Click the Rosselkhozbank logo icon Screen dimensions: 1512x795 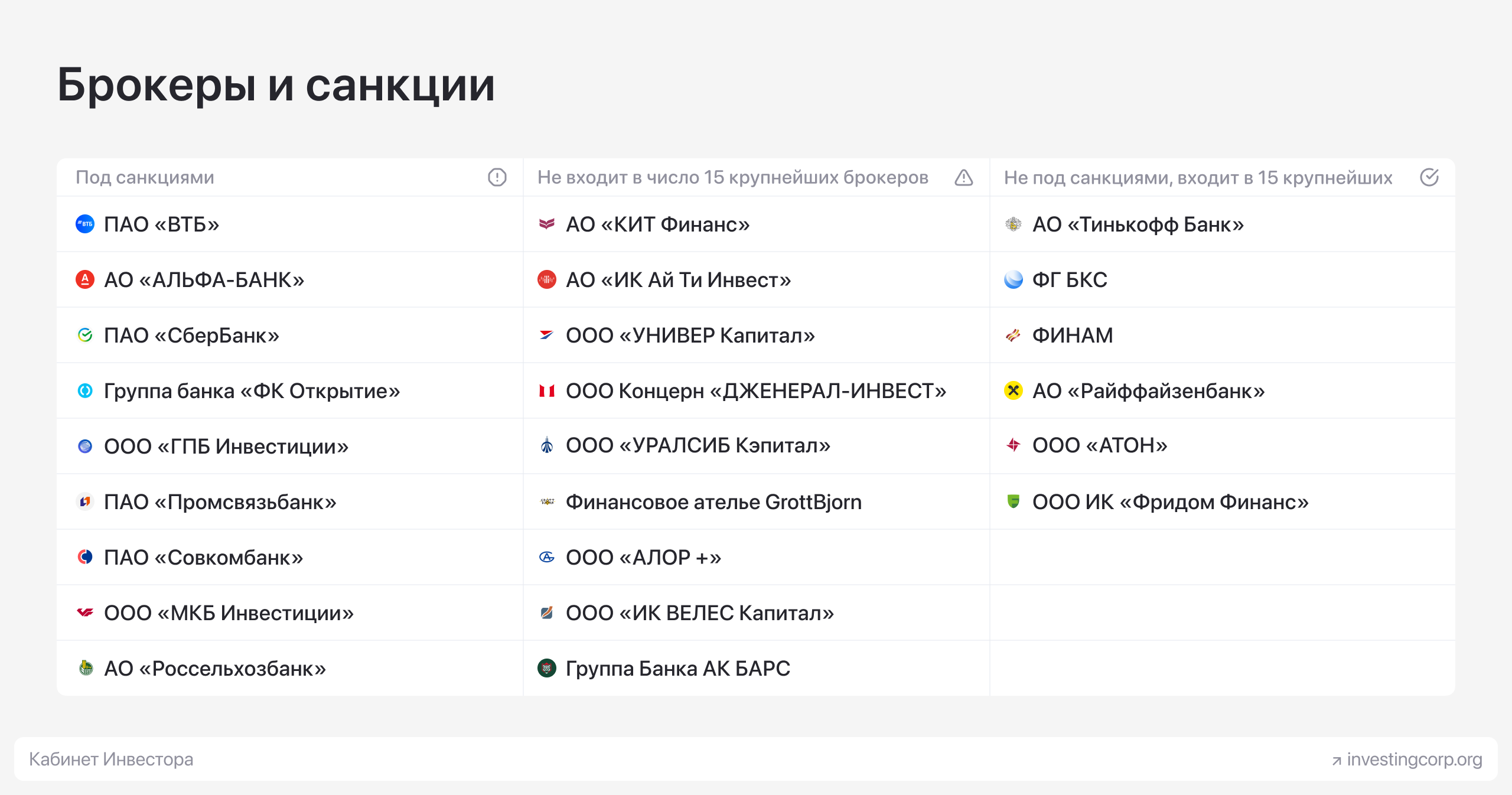(x=86, y=668)
